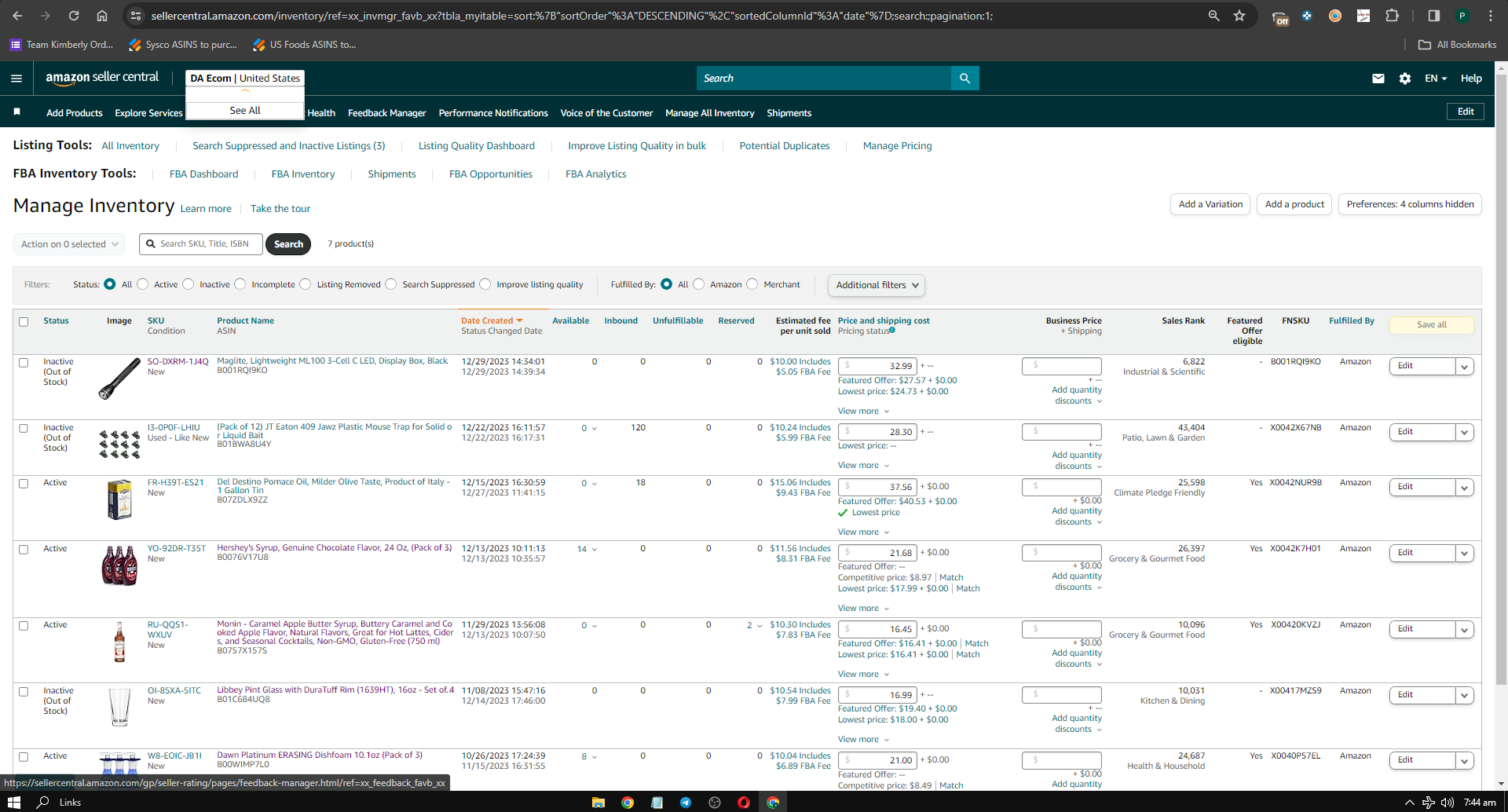
Task: Open the Maglite flashlight product thumbnail
Action: (x=119, y=379)
